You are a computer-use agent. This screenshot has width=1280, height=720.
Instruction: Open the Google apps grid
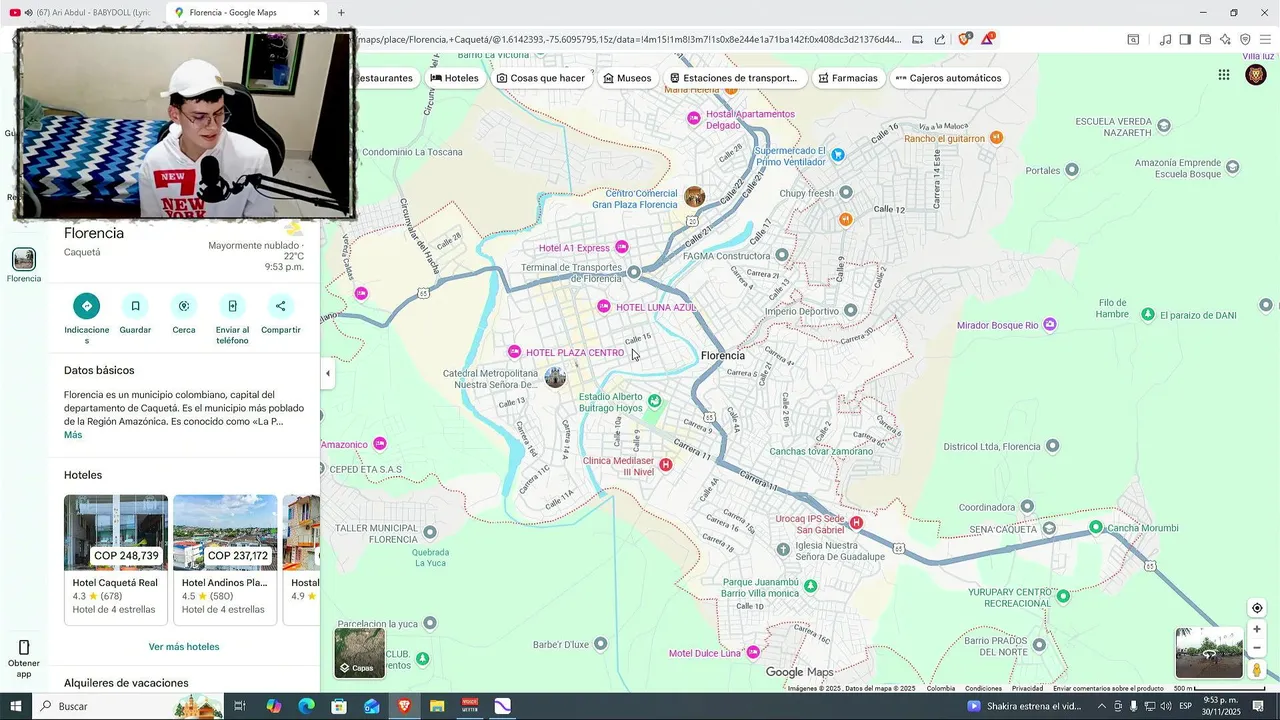[x=1224, y=75]
